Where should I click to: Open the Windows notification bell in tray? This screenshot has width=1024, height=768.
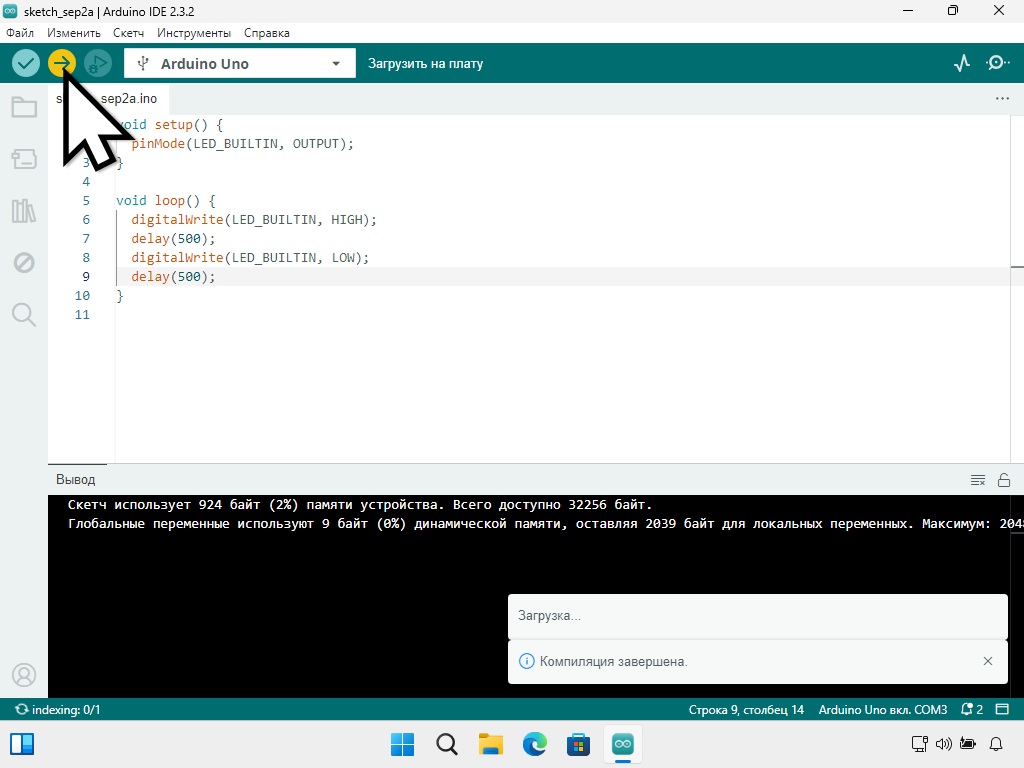(996, 744)
